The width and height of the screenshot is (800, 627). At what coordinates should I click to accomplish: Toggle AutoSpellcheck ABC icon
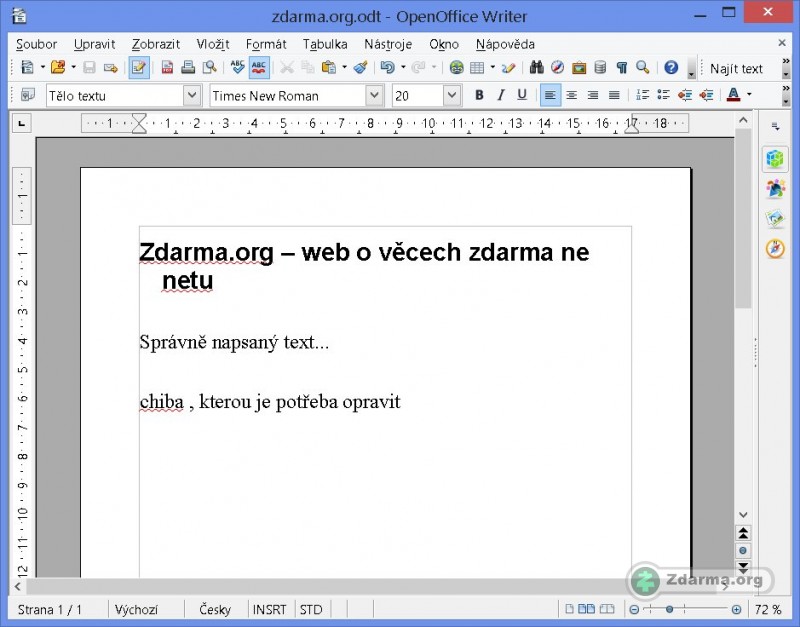259,67
